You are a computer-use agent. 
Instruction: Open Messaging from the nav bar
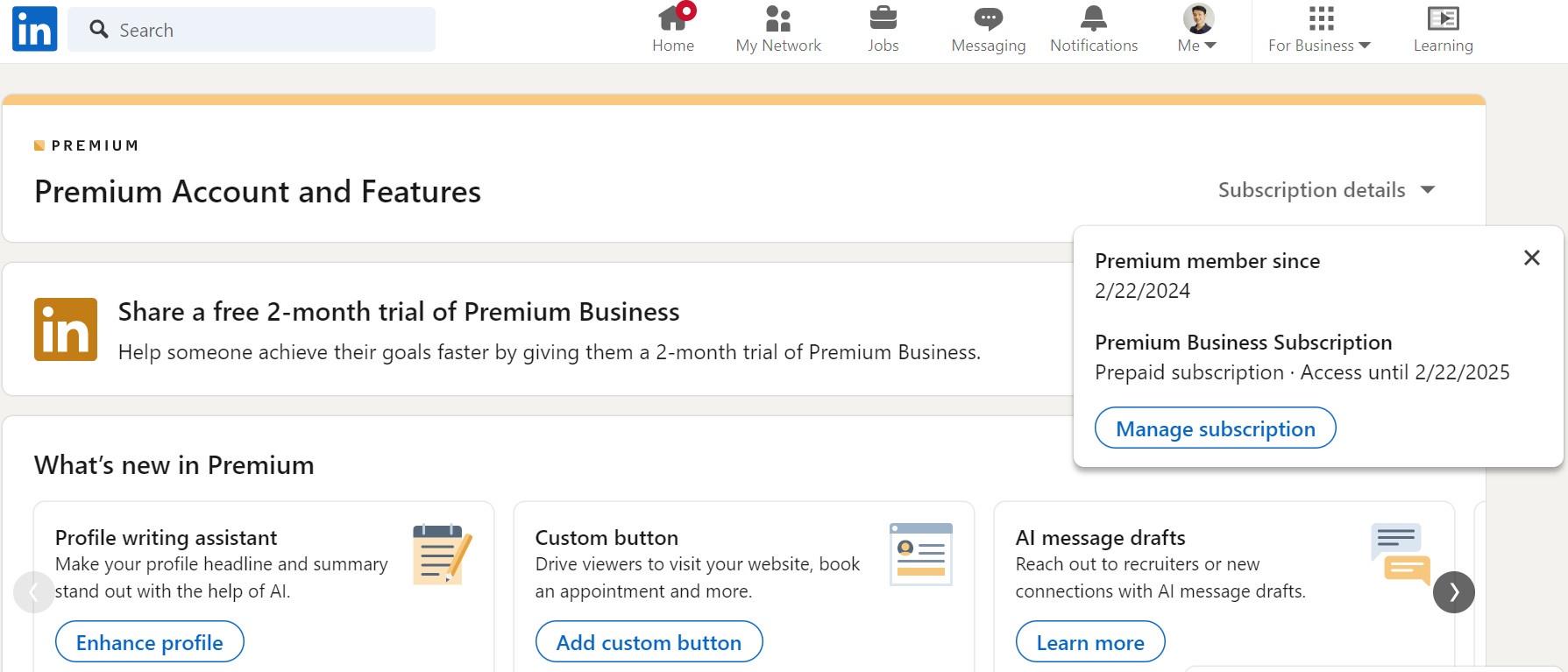pyautogui.click(x=988, y=29)
